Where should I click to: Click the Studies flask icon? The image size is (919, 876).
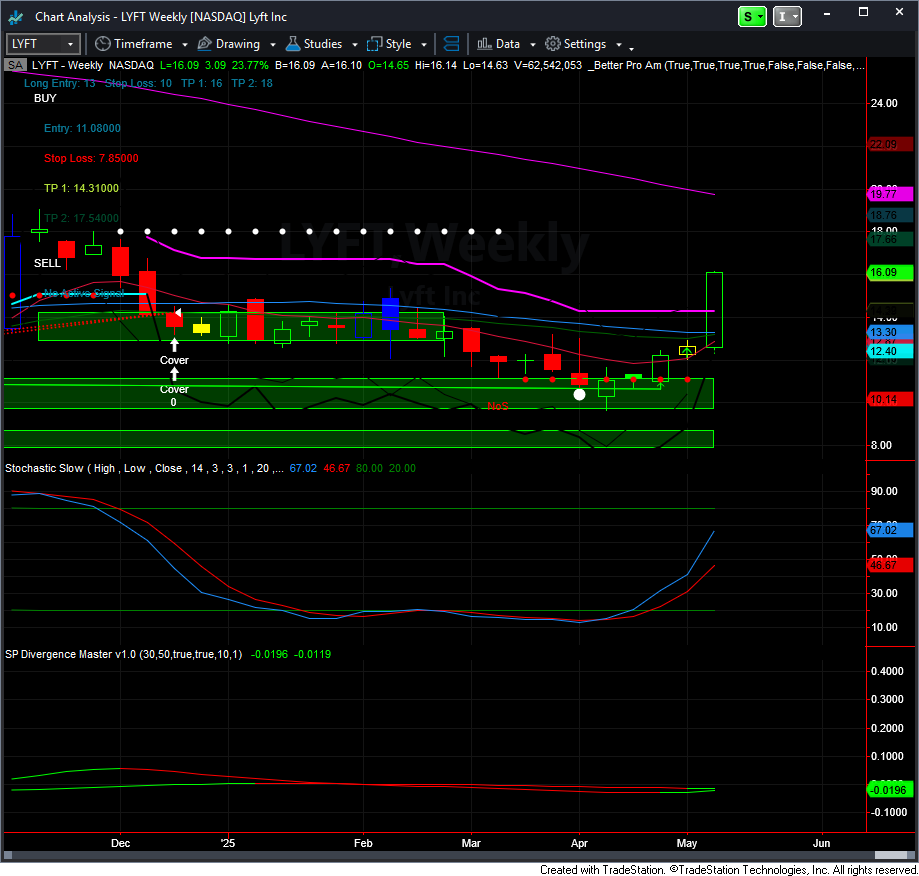pyautogui.click(x=293, y=44)
